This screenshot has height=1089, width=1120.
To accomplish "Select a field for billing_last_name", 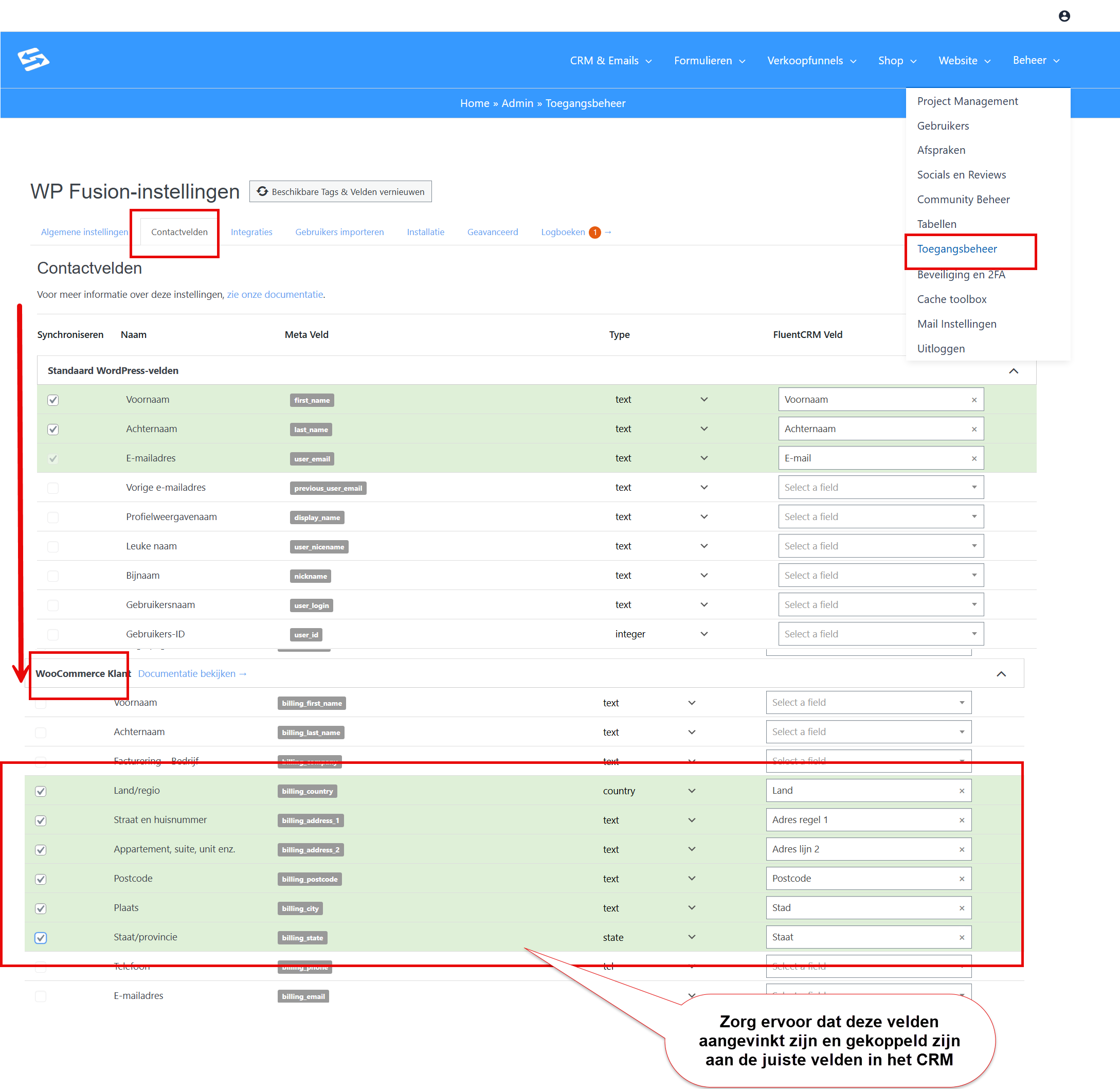I will (x=869, y=731).
